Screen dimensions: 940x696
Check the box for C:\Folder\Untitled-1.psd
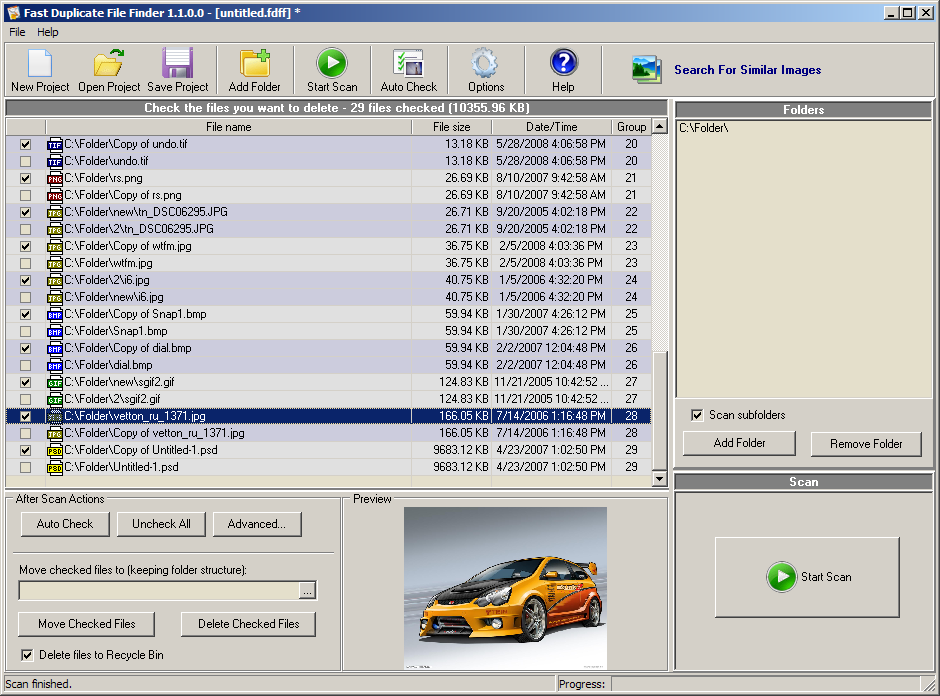25,468
